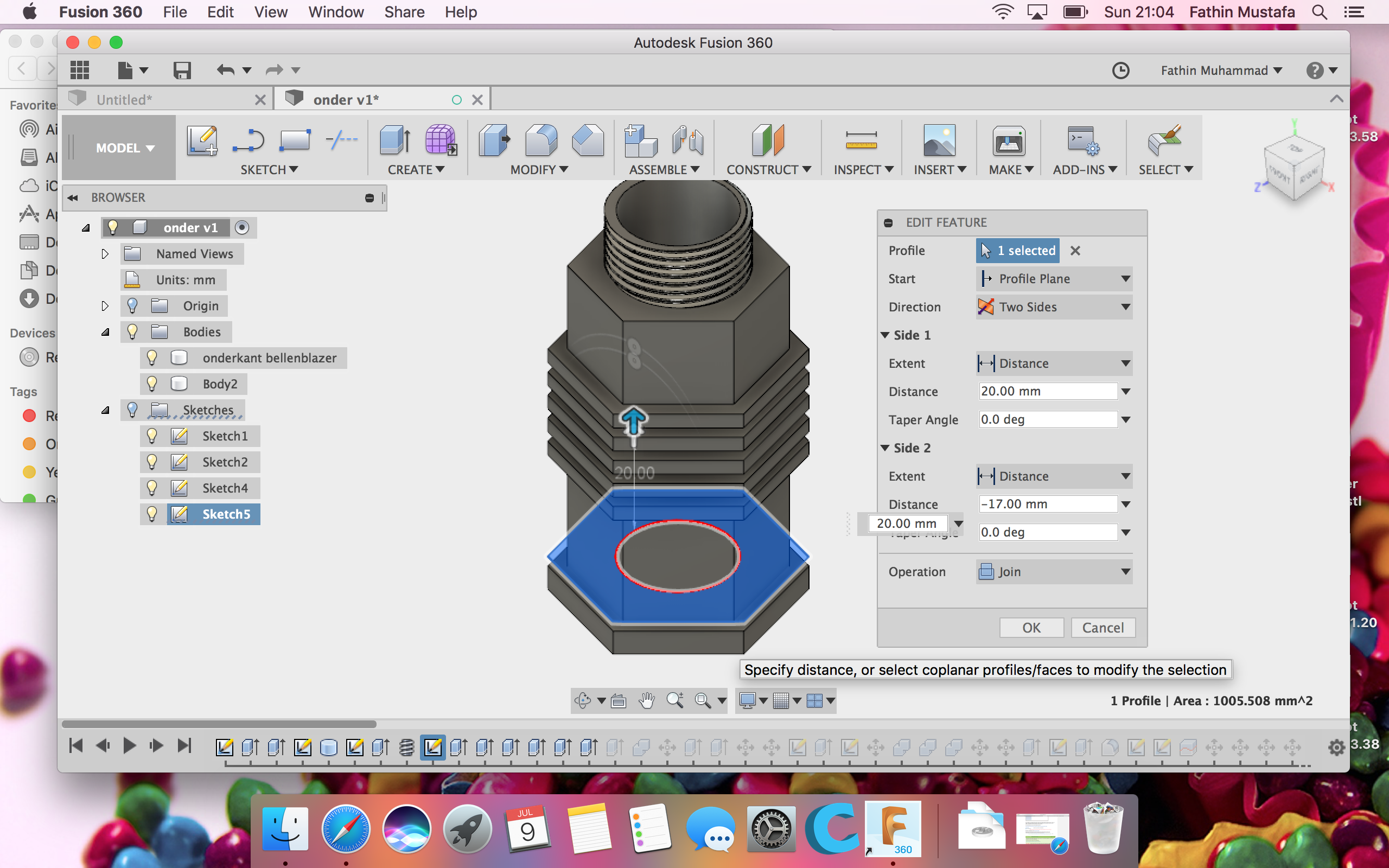
Task: Click the Zoom window magnifier icon
Action: pos(703,700)
